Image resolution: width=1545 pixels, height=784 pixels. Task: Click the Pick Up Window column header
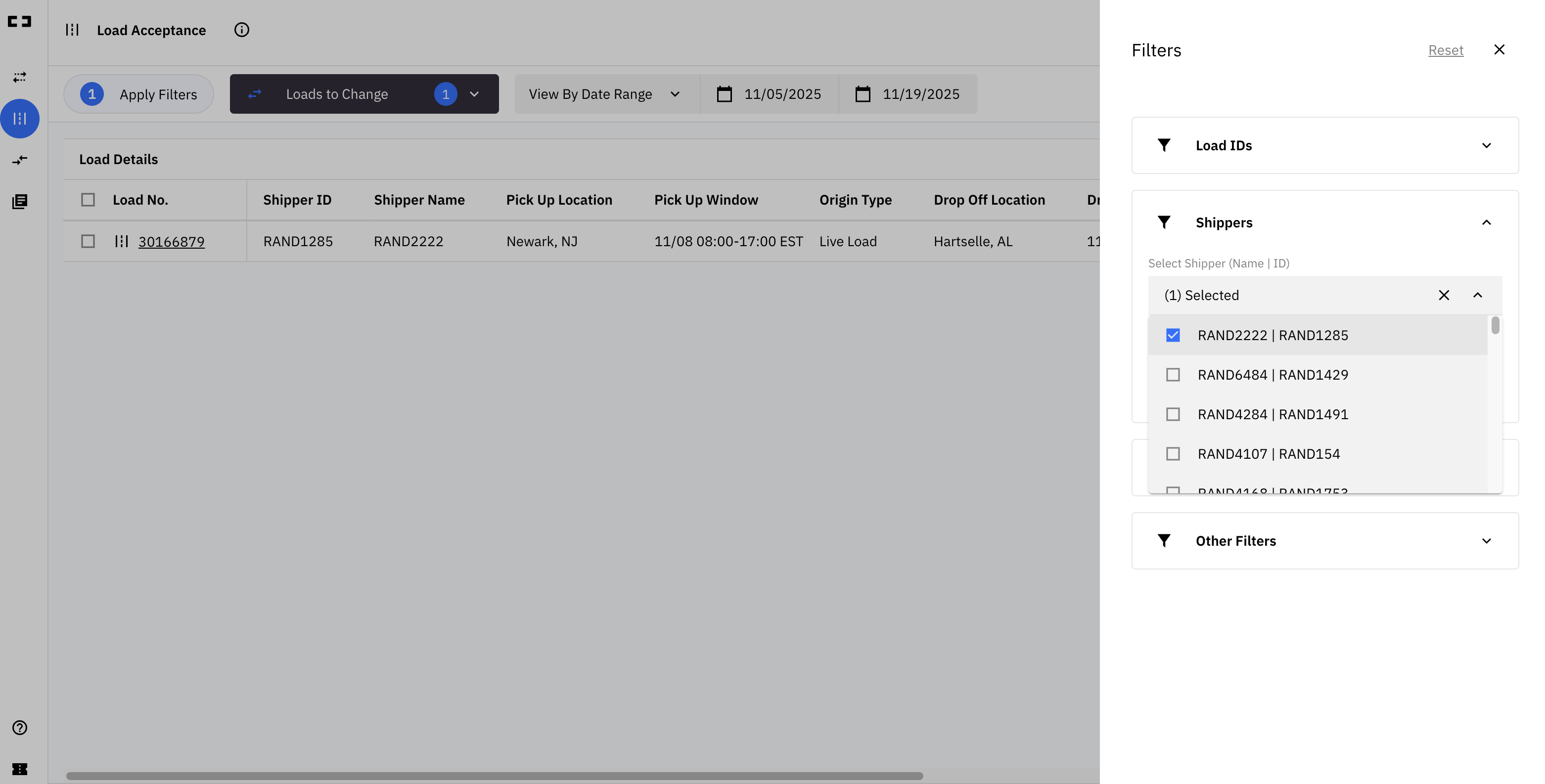(x=706, y=200)
